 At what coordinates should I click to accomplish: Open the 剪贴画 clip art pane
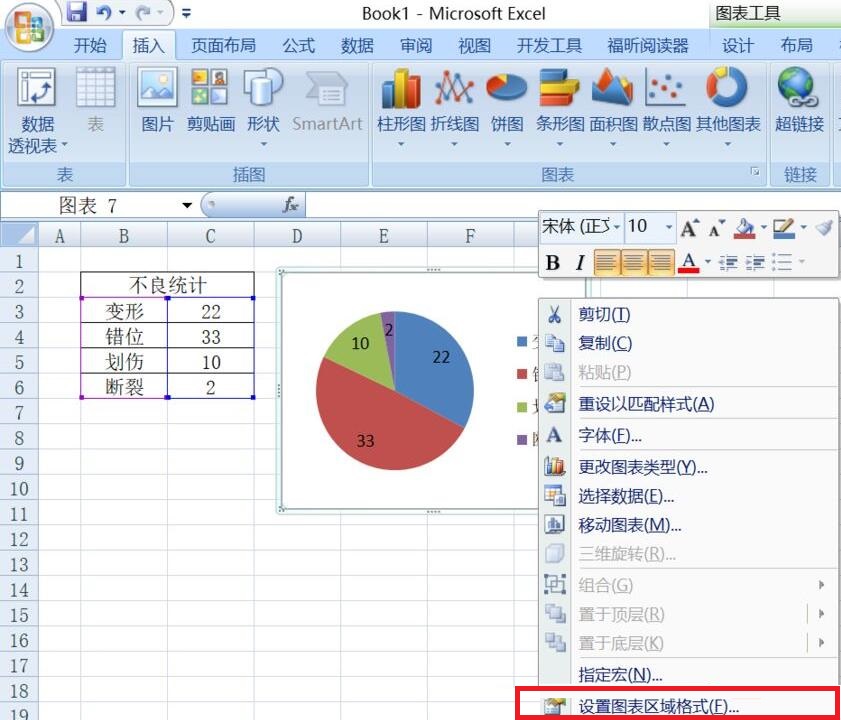pyautogui.click(x=211, y=101)
